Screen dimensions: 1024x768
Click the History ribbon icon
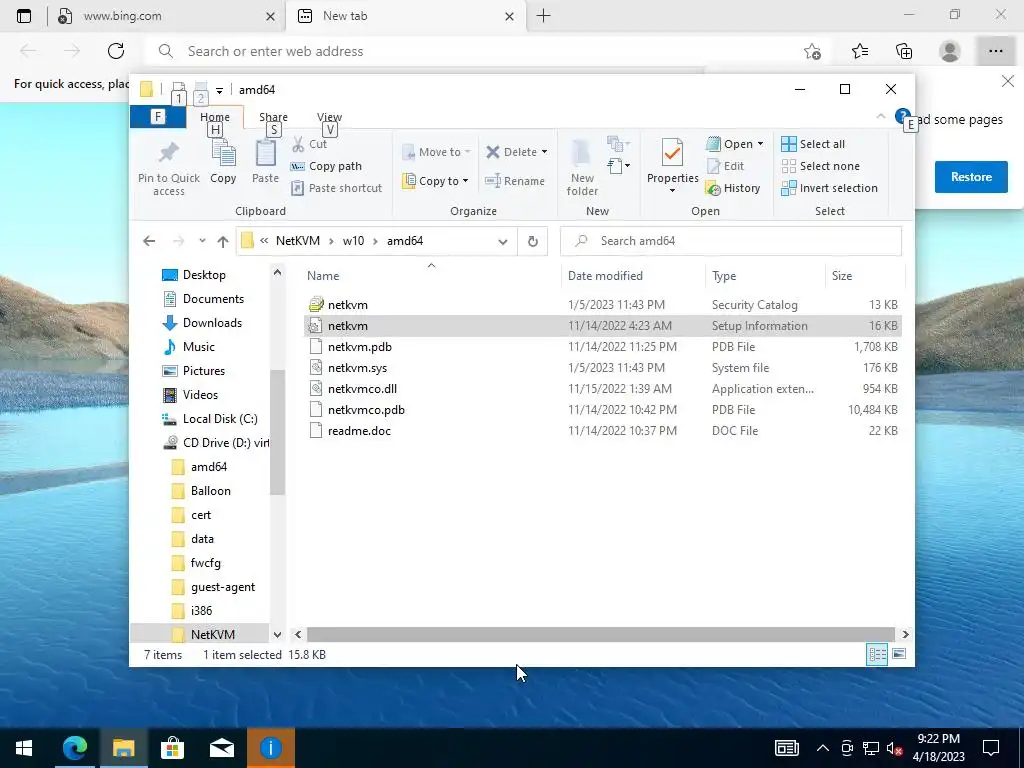click(713, 189)
